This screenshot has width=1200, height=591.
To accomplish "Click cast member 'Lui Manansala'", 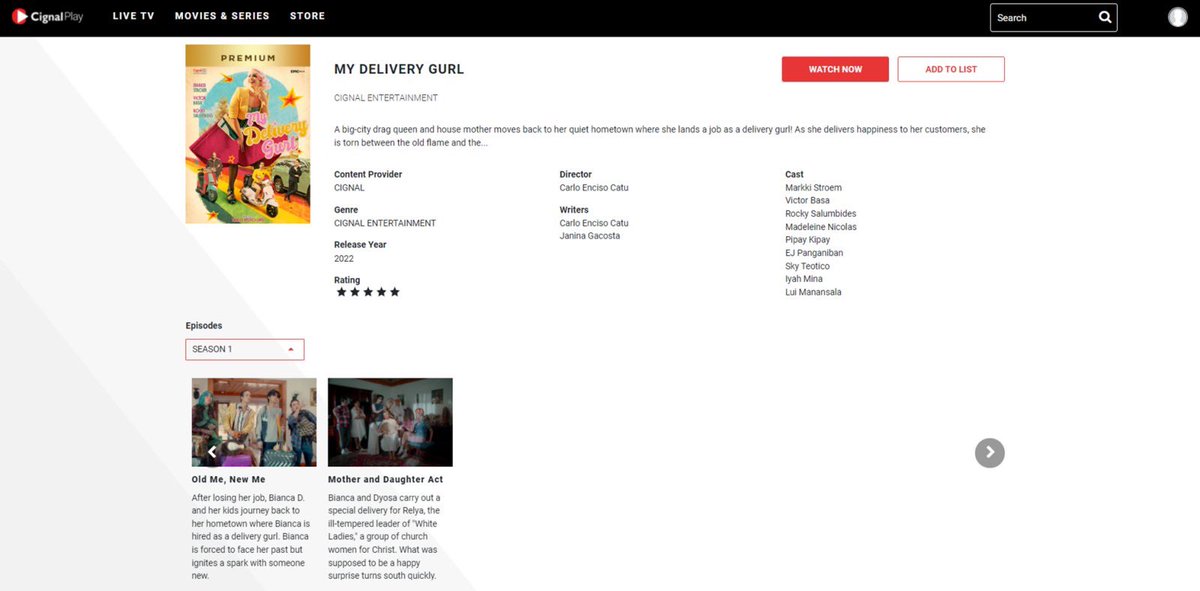I will point(814,292).
